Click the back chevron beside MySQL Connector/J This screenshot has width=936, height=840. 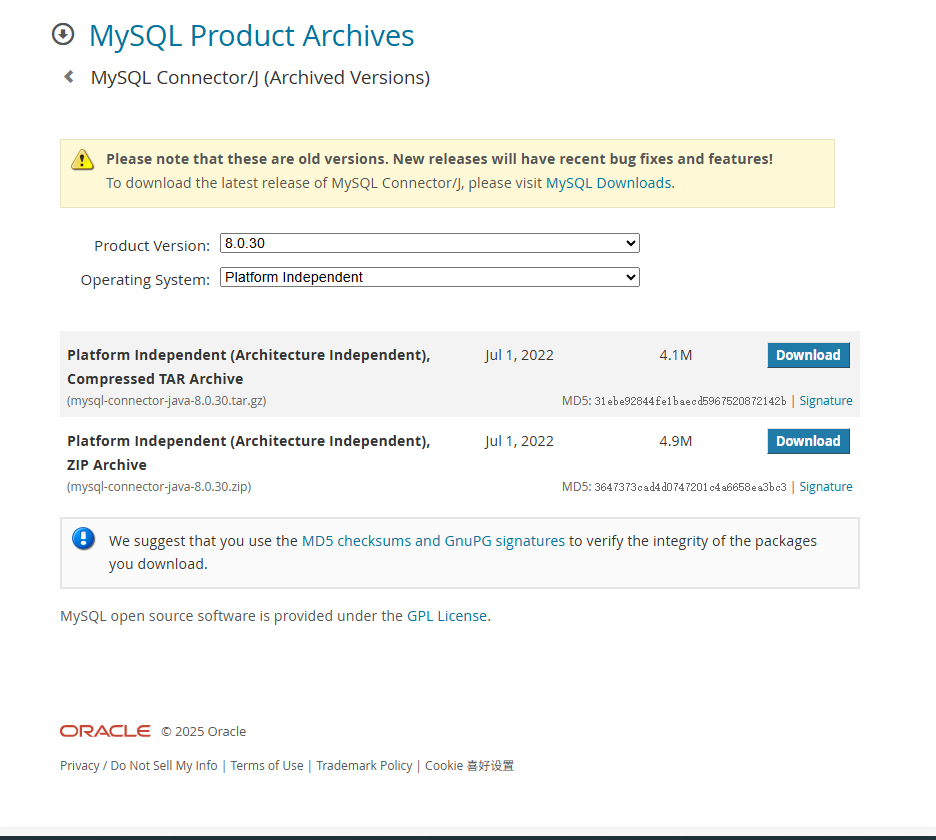coord(69,77)
